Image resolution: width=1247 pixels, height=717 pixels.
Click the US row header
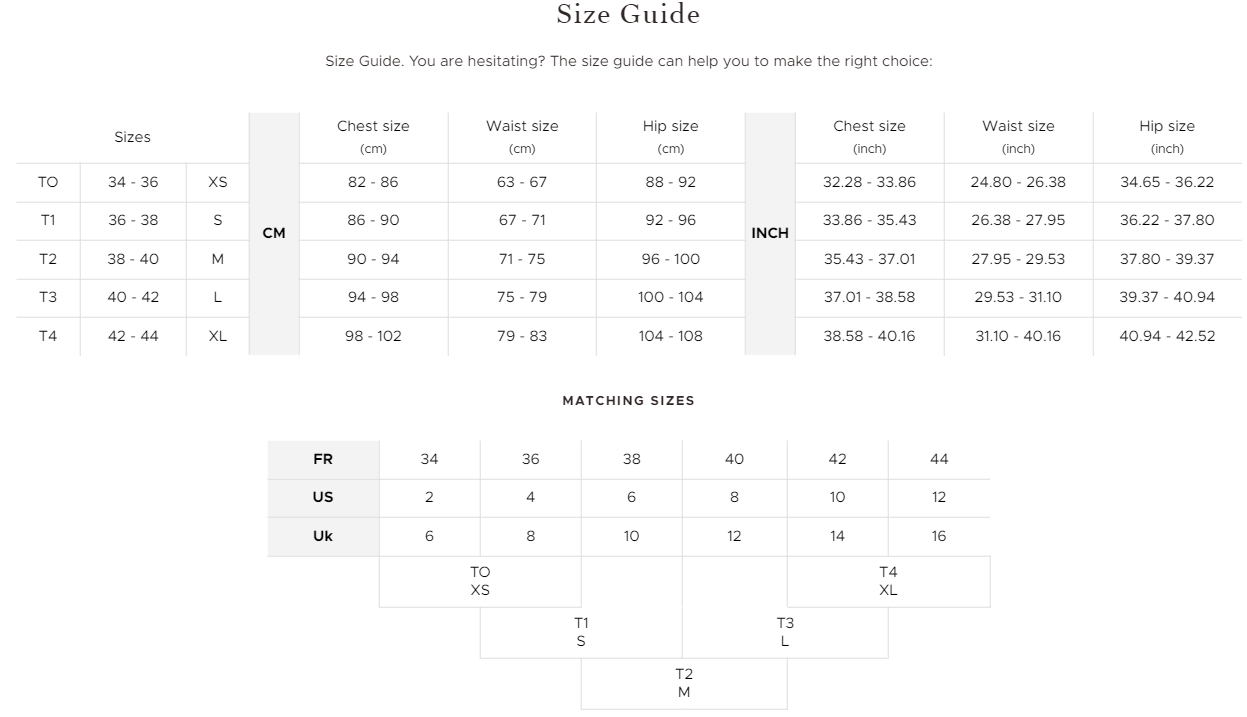[323, 497]
